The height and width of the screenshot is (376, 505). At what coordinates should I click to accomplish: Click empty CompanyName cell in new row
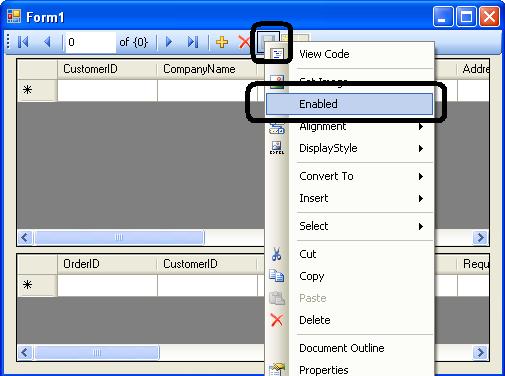(207, 90)
